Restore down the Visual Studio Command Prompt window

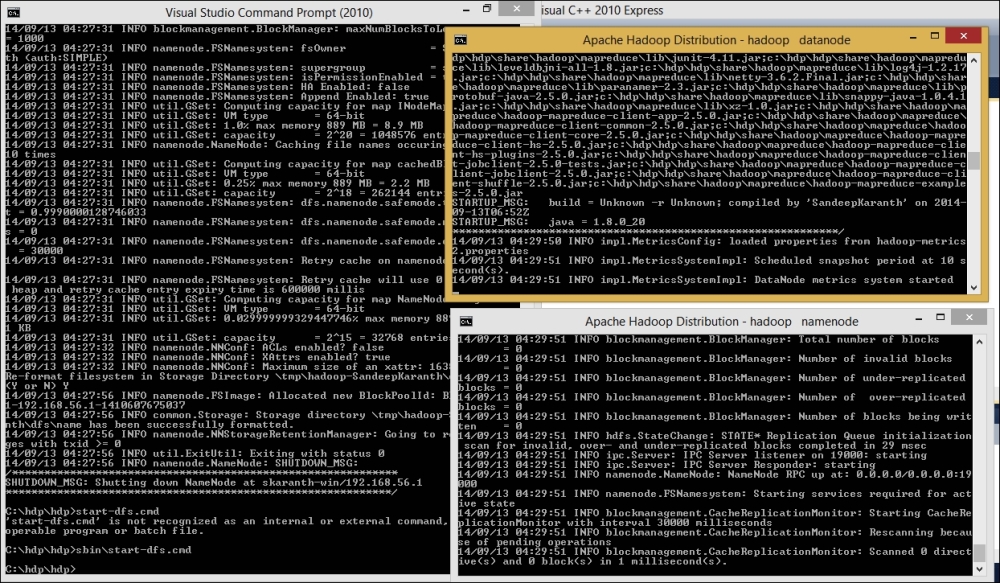tap(487, 9)
